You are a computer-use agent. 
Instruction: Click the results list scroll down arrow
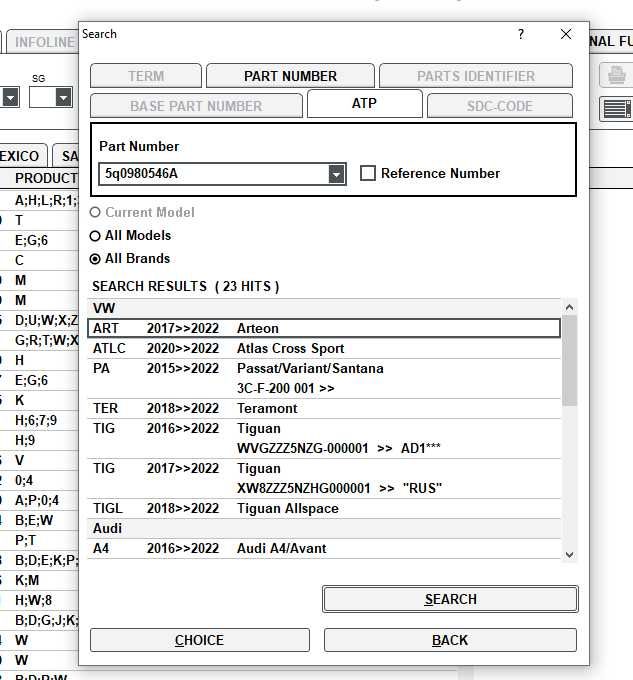click(570, 554)
